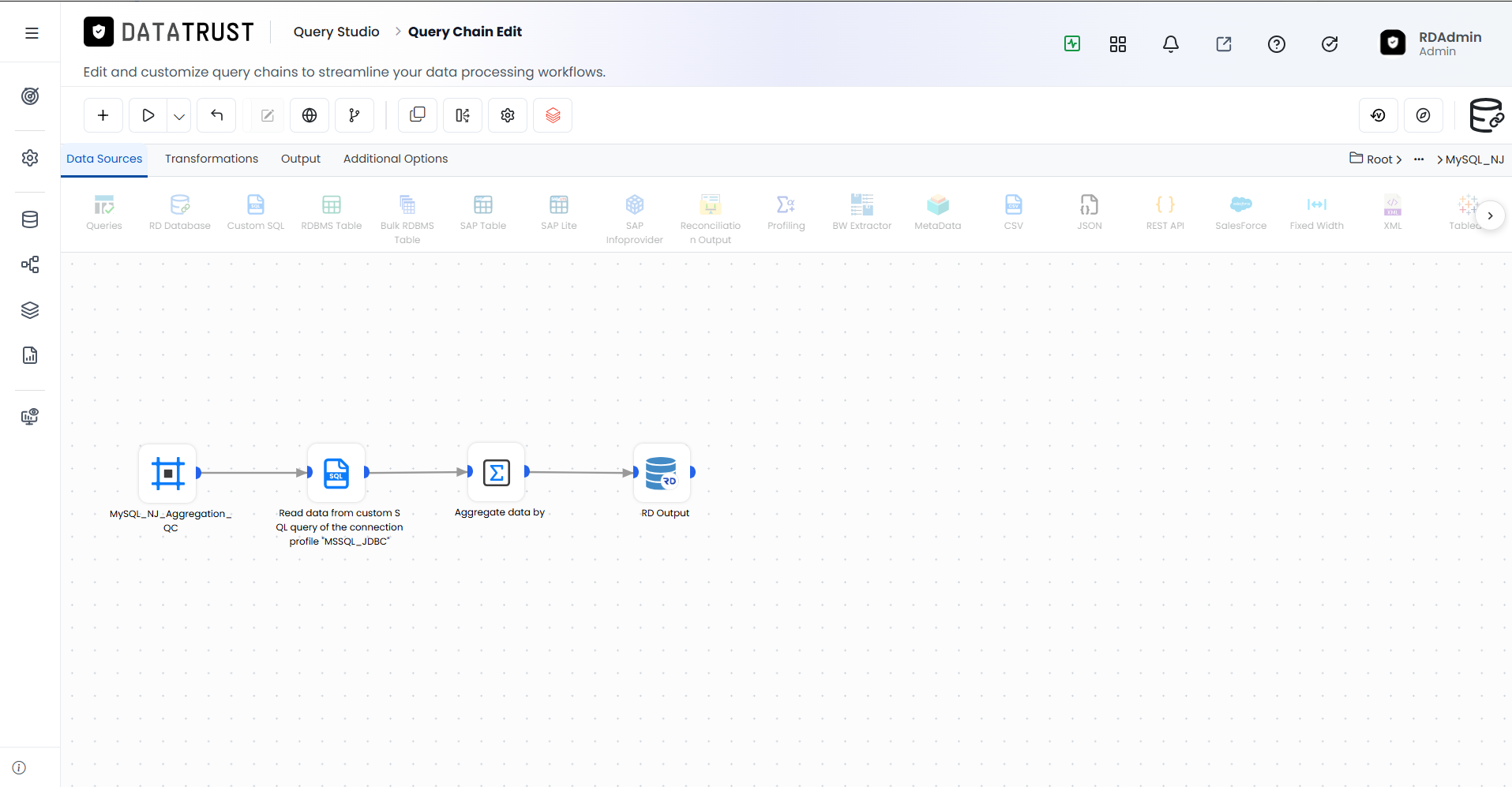The height and width of the screenshot is (787, 1512).
Task: Select the MySQL_NJ_Aggregation_QC node
Action: pyautogui.click(x=167, y=474)
